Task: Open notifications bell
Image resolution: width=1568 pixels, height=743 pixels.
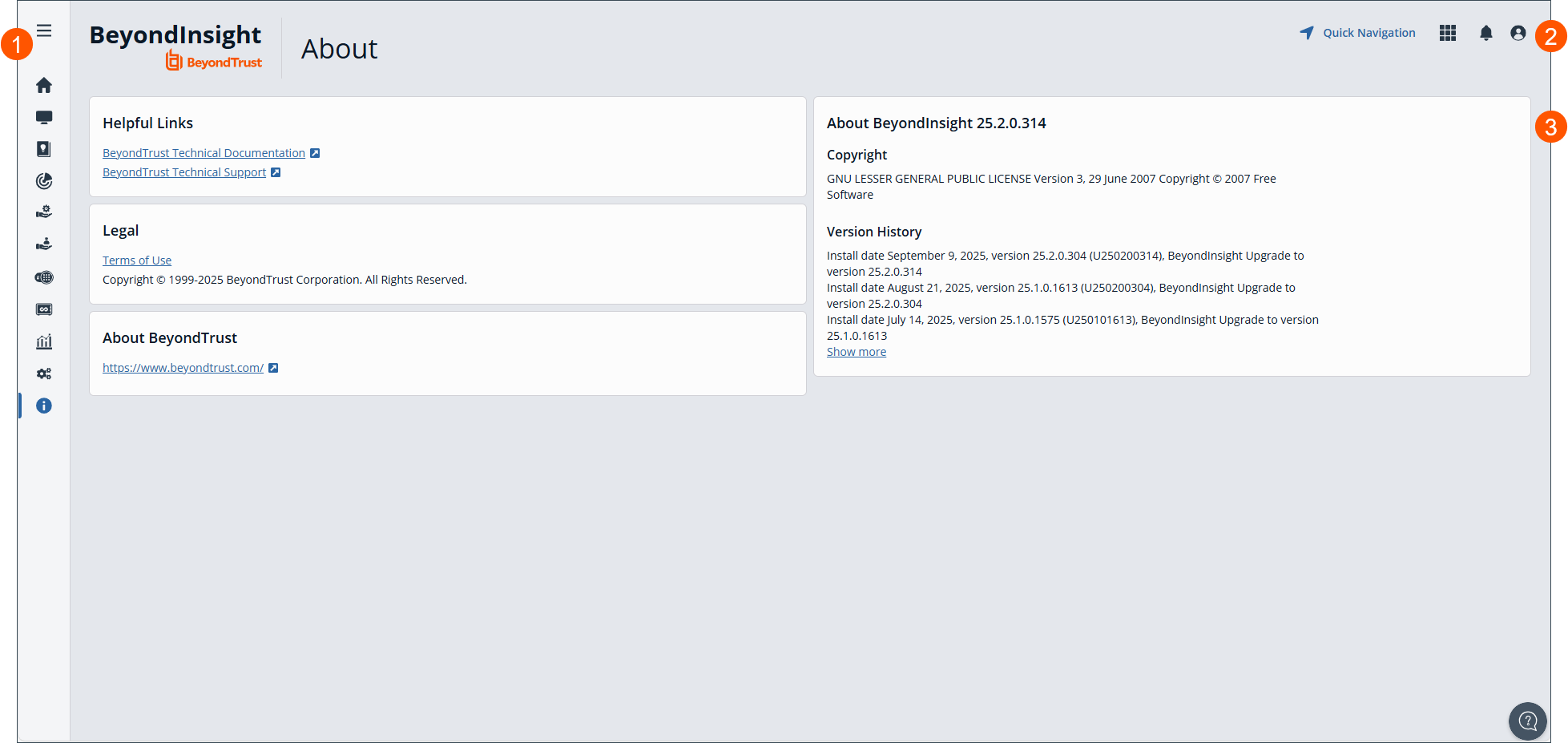Action: 1486,33
